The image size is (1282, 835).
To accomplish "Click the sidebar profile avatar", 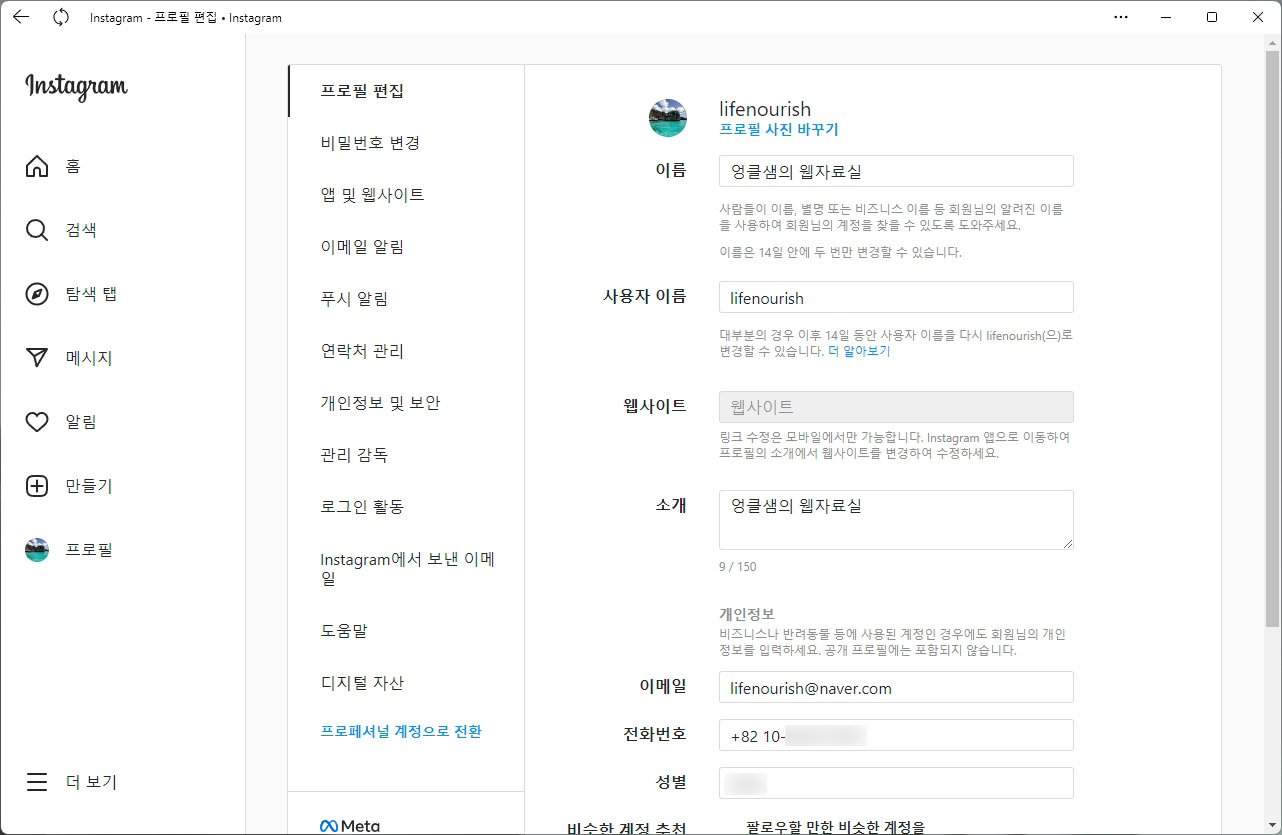I will 37,550.
